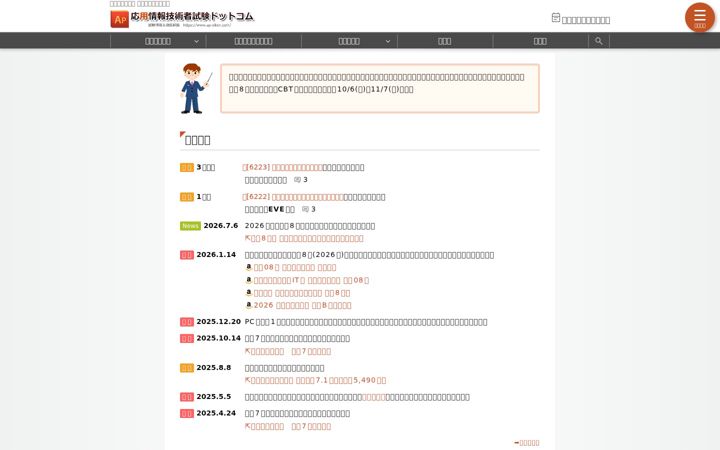Click the 2026.1.14 headline mentioning (2026
Screen dimensions: 720x450
click(x=369, y=255)
